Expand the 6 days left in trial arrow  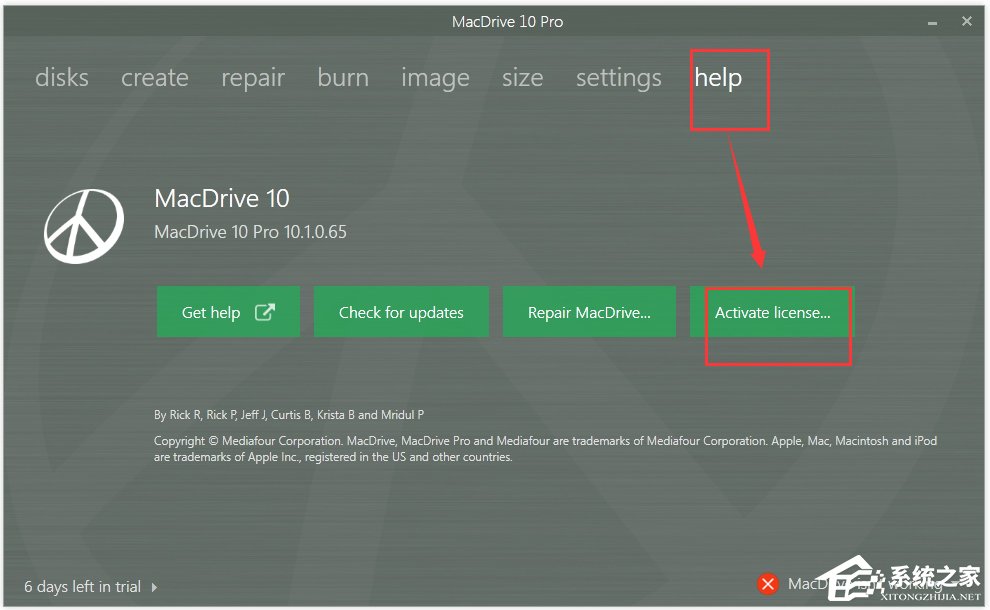154,587
